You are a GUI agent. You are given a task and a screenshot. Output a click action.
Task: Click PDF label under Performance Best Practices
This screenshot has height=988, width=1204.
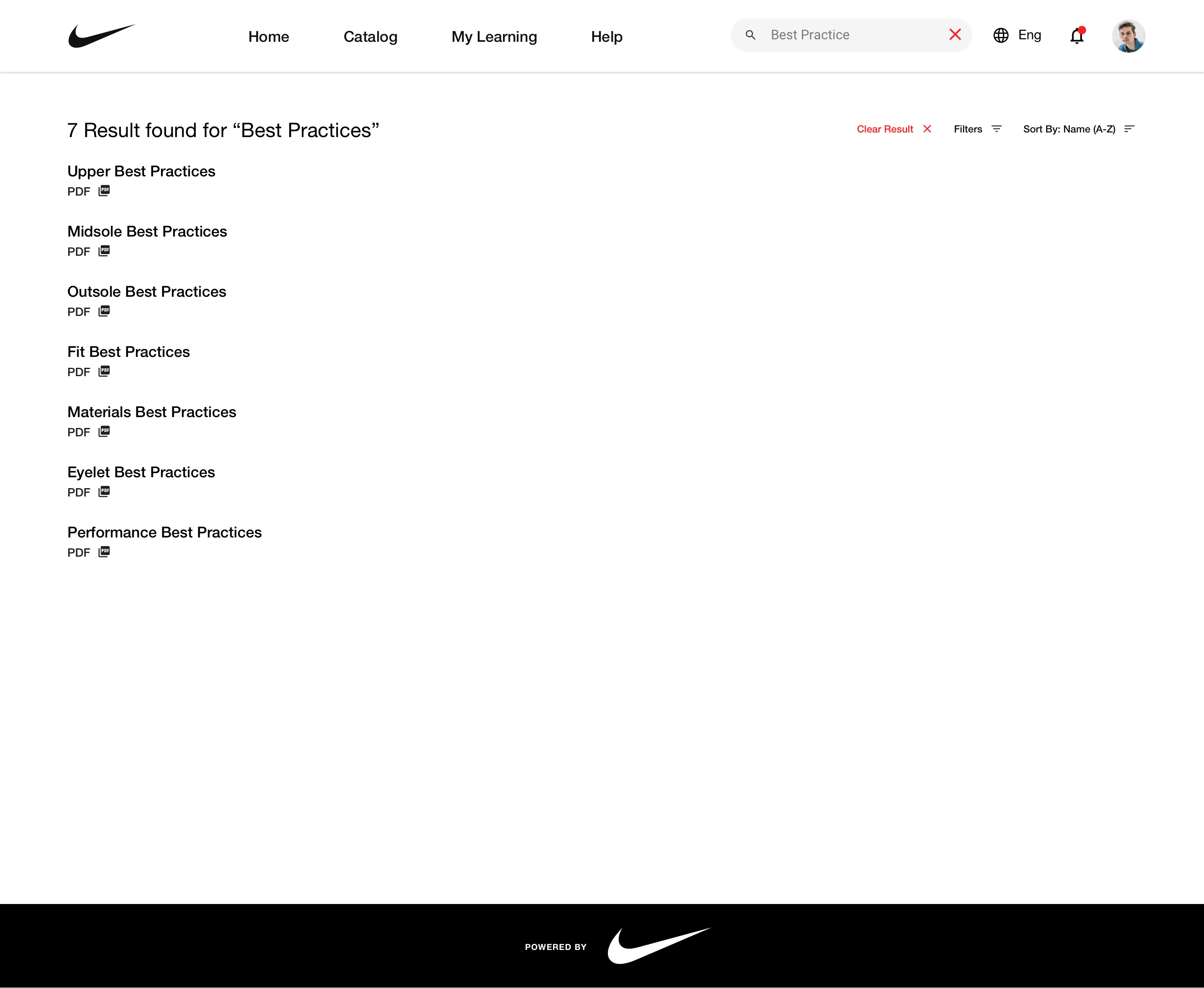click(79, 553)
